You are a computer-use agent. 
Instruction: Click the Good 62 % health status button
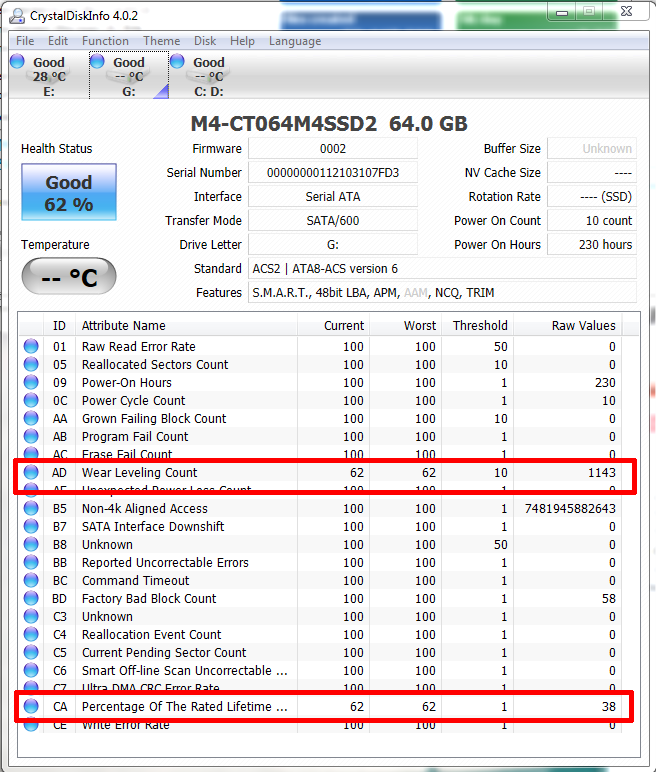click(69, 192)
